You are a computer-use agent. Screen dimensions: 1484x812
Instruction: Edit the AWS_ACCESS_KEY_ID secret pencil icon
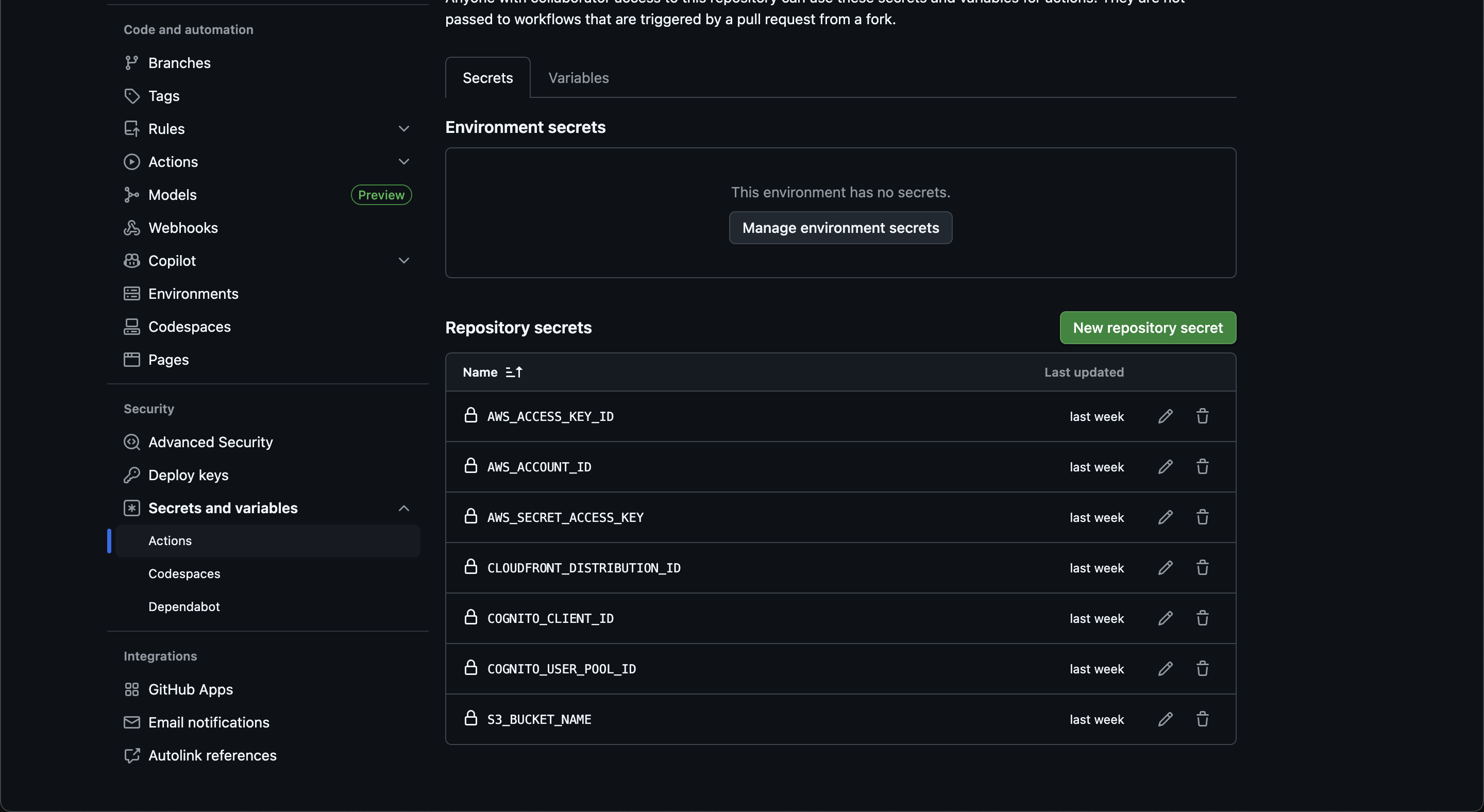(x=1165, y=416)
